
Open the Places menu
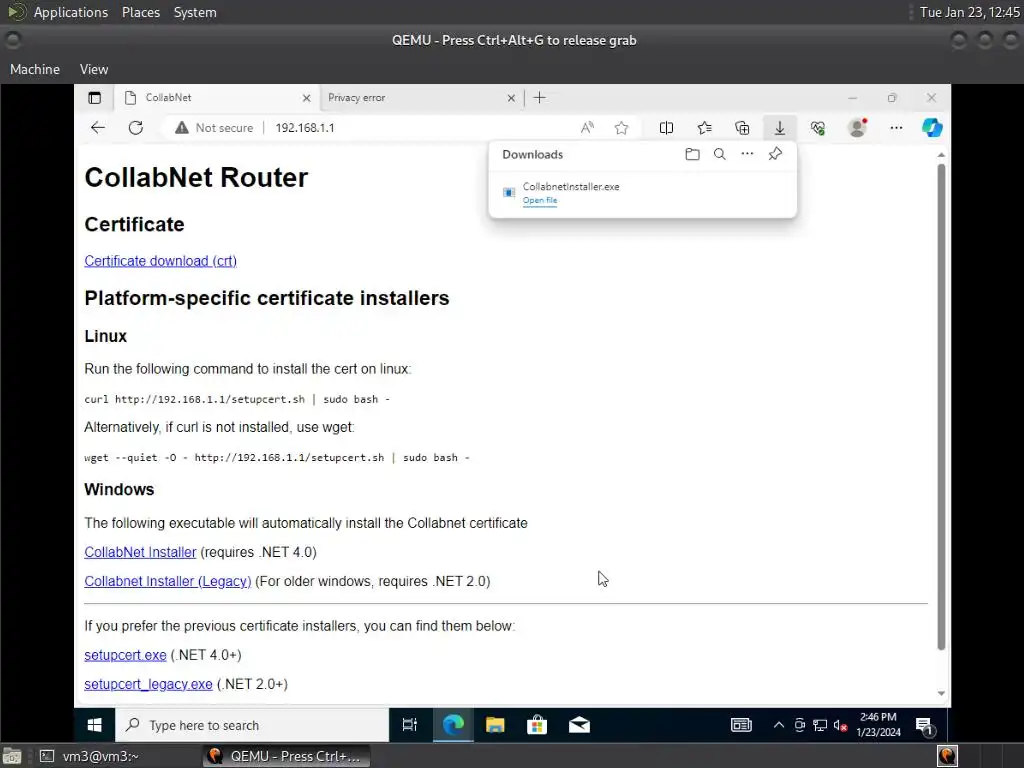point(141,12)
